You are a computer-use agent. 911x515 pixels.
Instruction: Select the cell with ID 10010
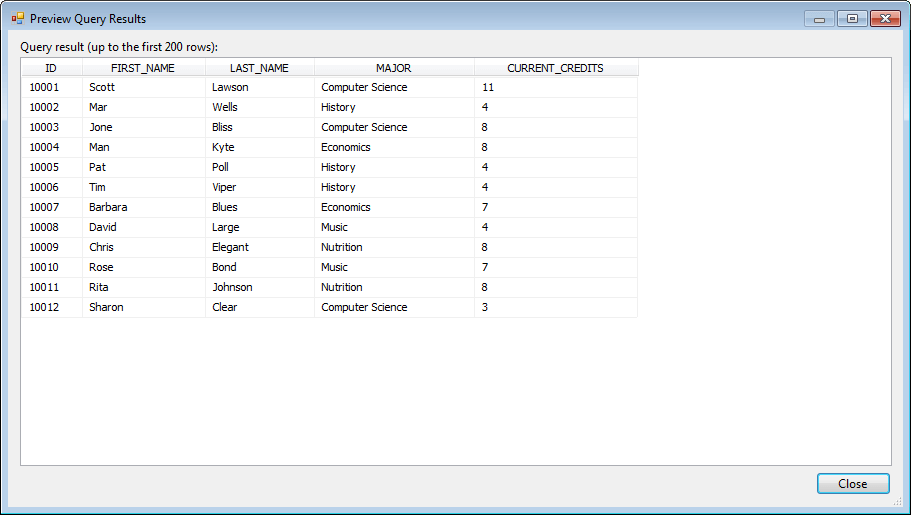click(x=52, y=267)
